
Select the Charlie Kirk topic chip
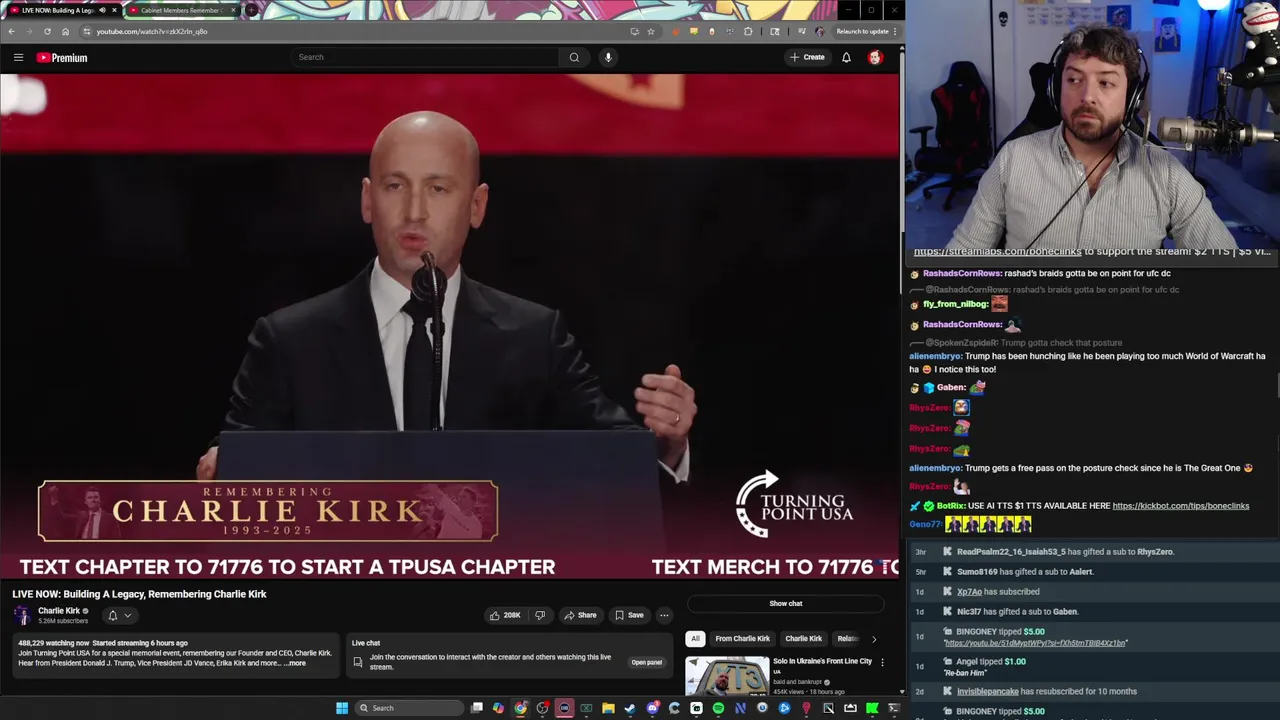[x=803, y=638]
